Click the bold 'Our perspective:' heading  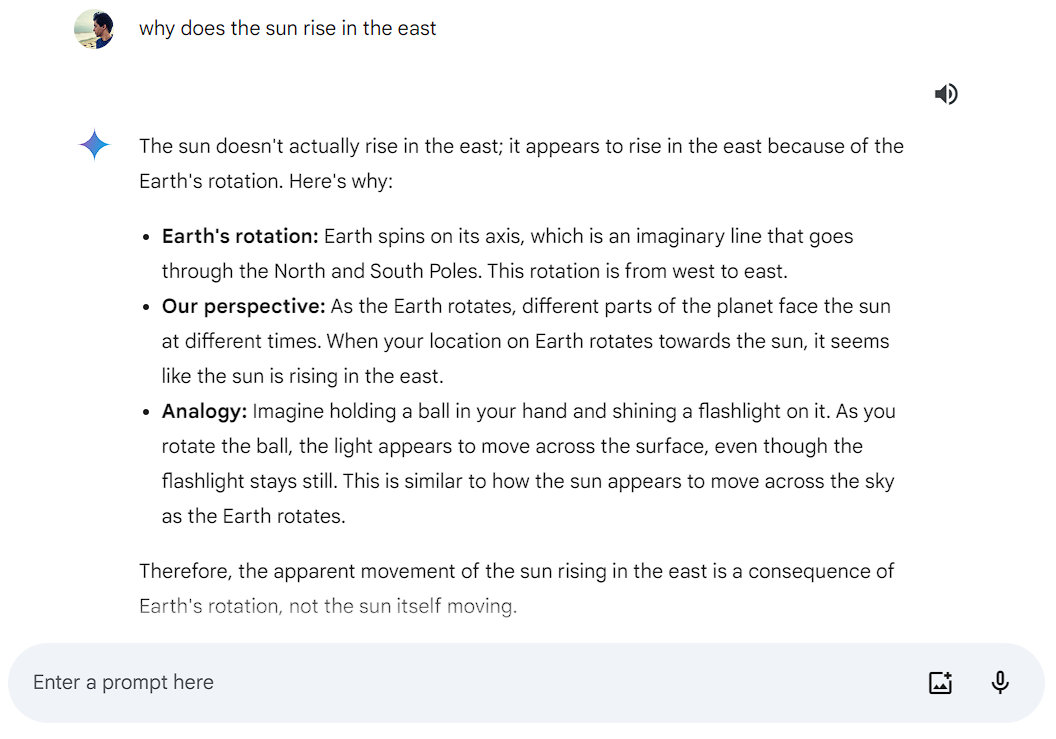tap(243, 307)
